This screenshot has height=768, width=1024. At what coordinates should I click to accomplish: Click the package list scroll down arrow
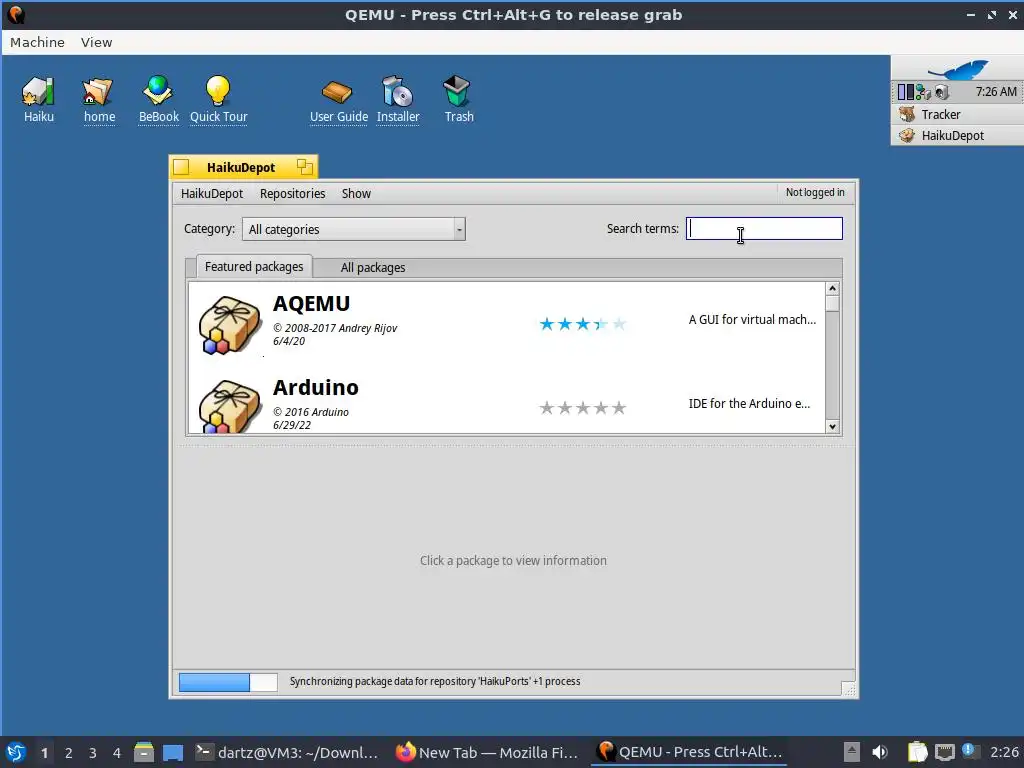click(x=832, y=426)
